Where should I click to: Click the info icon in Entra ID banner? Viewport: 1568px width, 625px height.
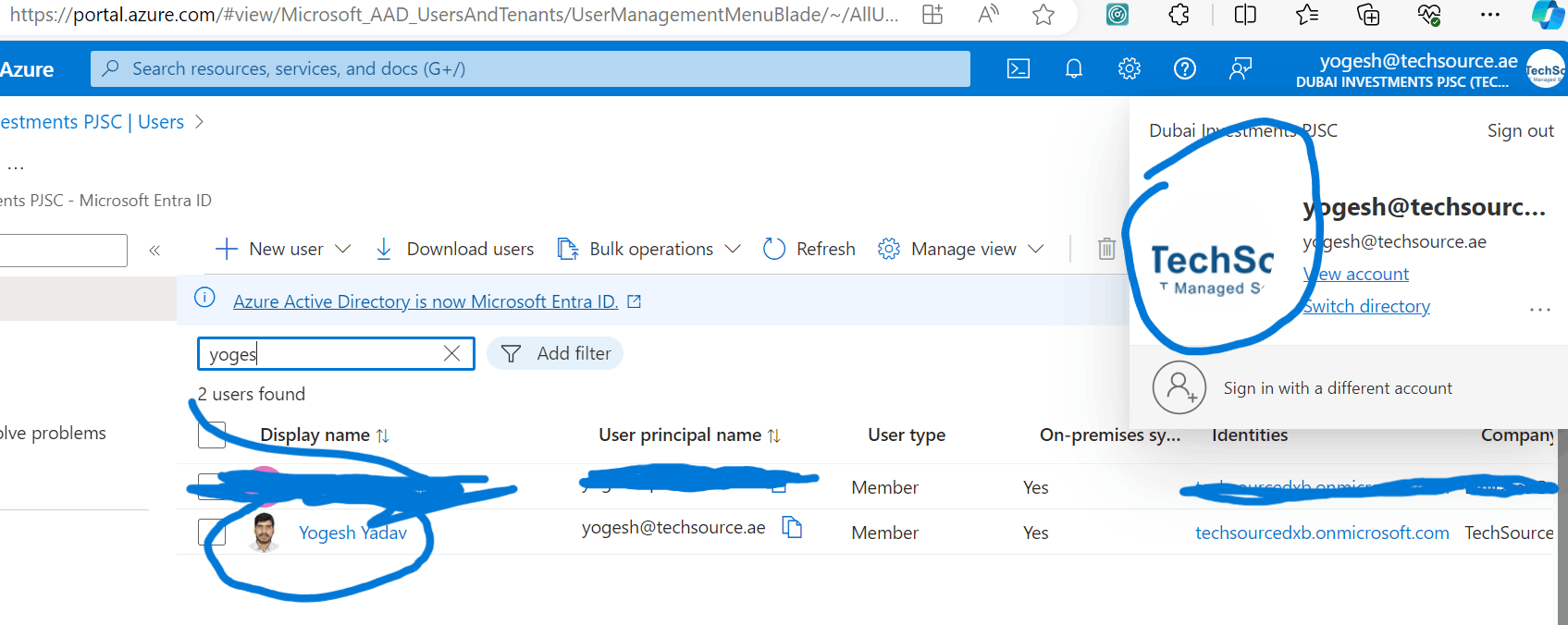pyautogui.click(x=204, y=298)
